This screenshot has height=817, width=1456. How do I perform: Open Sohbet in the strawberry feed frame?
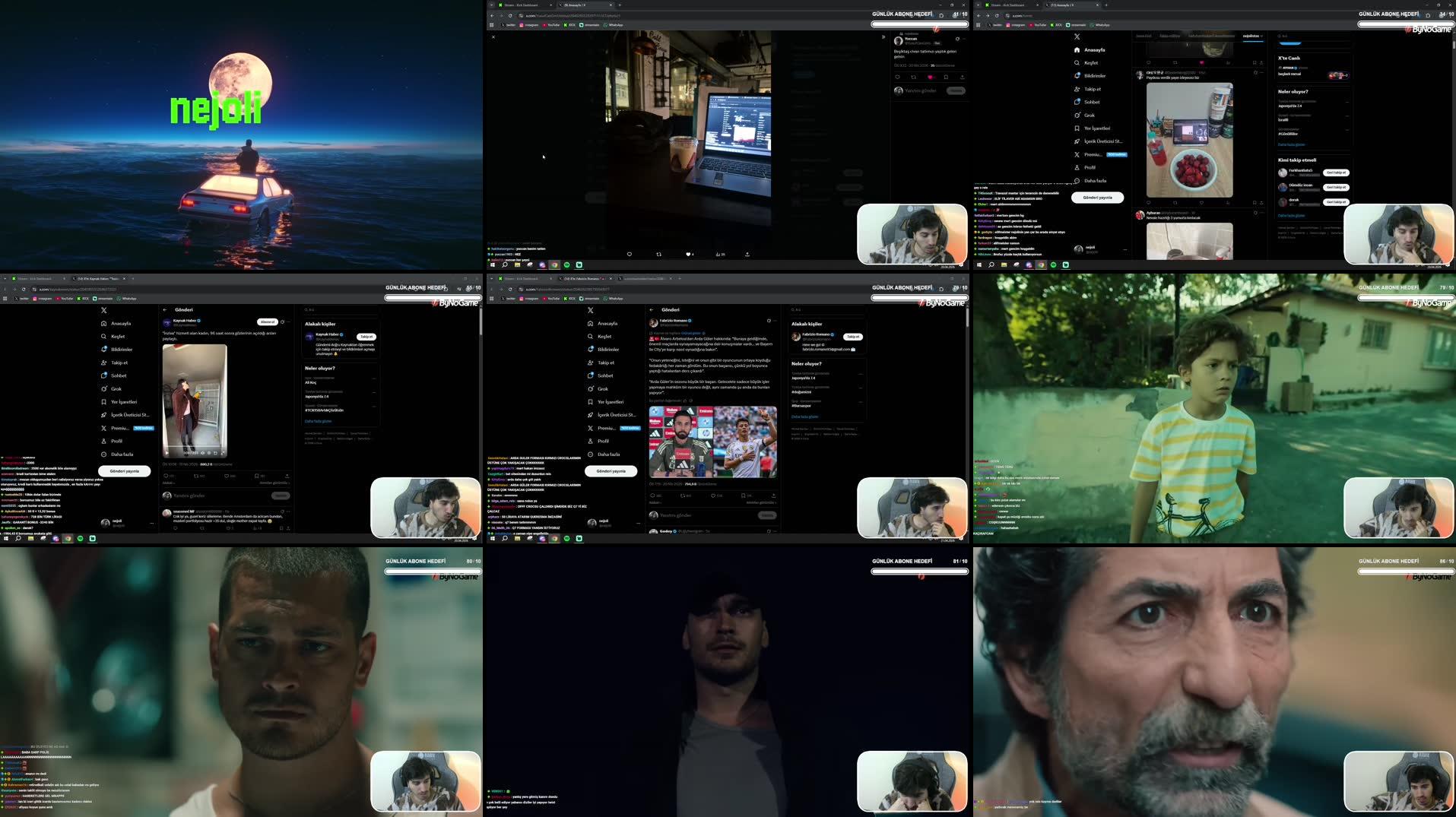(1086, 102)
